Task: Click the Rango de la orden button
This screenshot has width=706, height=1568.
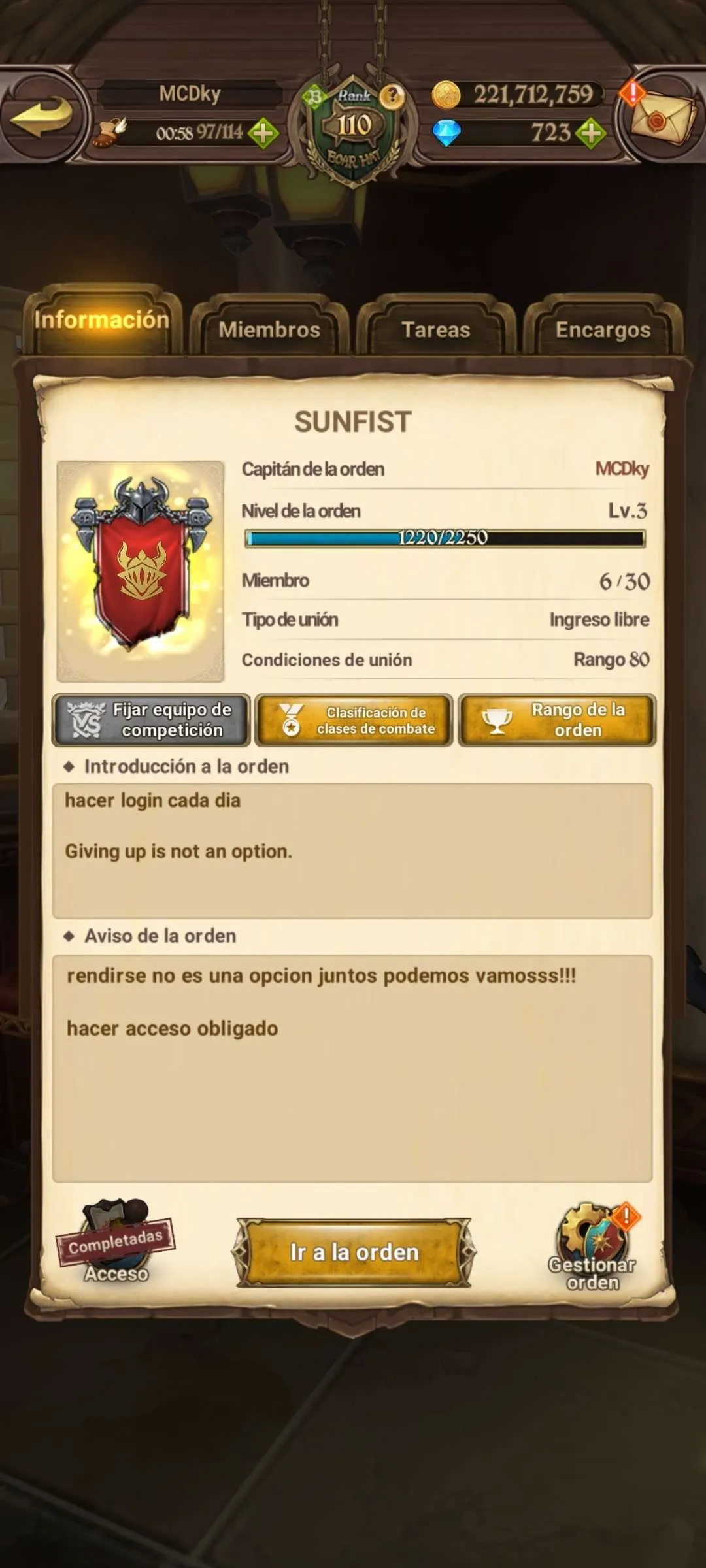Action: click(x=557, y=720)
